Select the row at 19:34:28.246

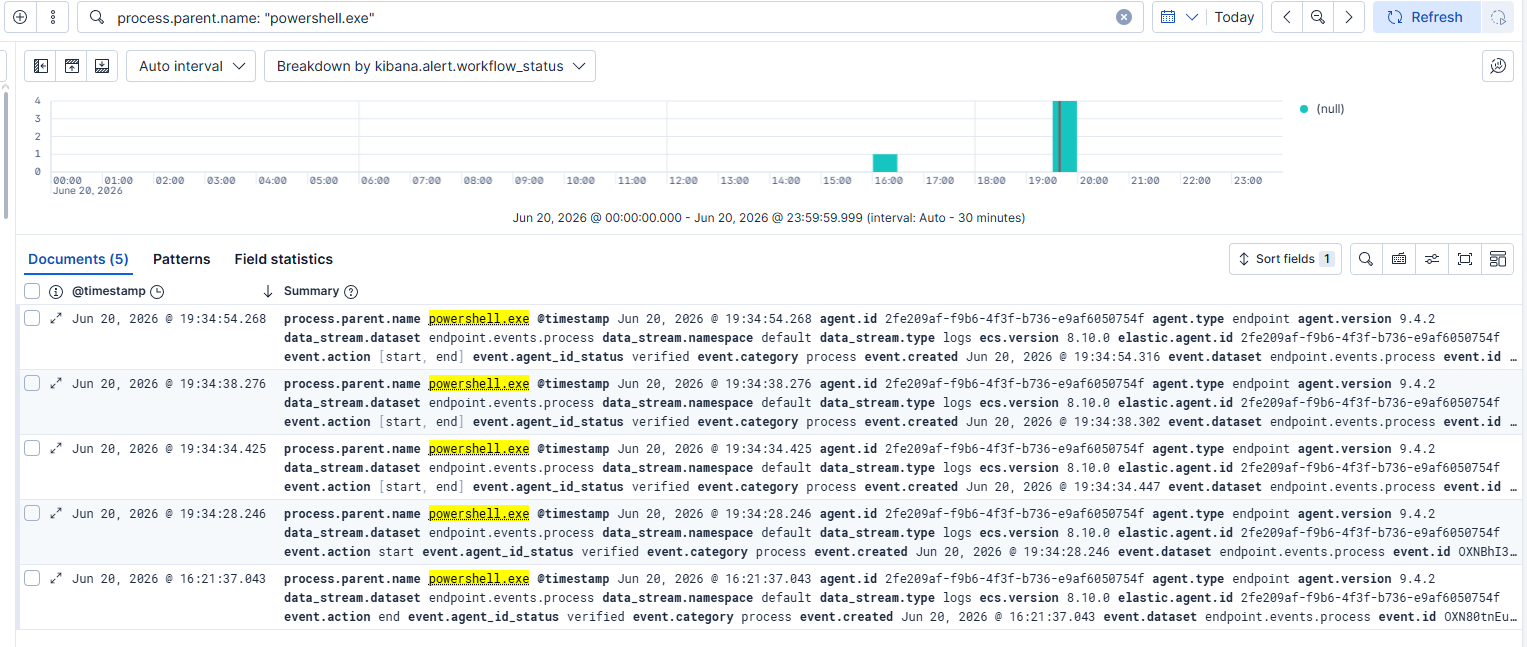32,513
